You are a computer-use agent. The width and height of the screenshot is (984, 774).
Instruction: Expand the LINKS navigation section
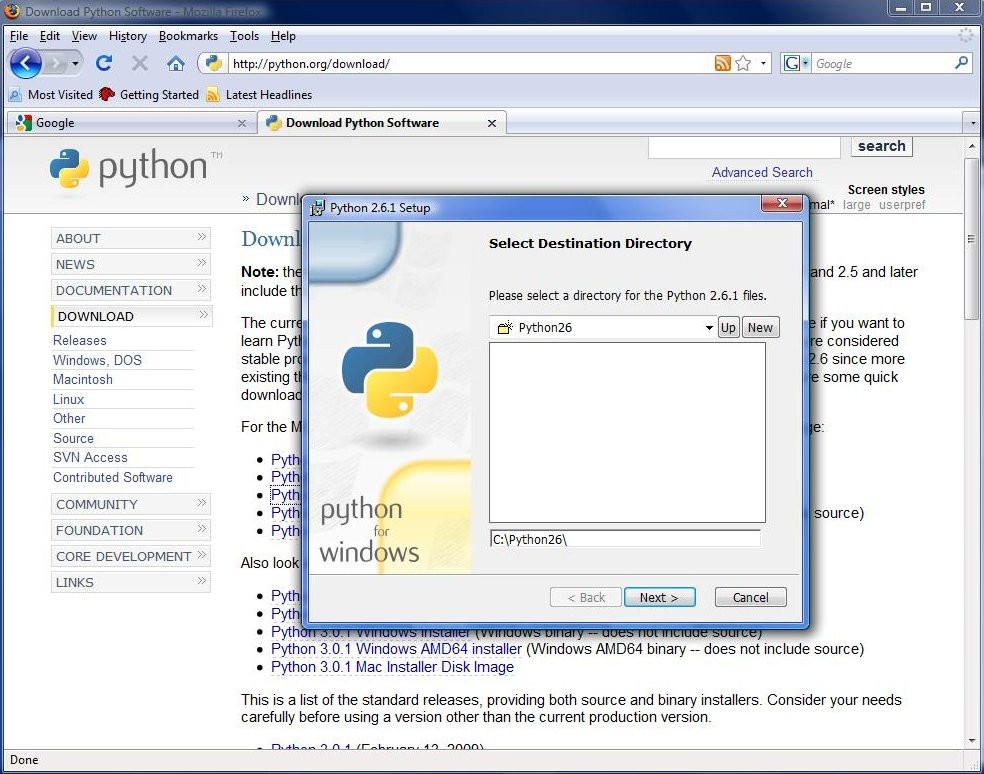point(131,583)
